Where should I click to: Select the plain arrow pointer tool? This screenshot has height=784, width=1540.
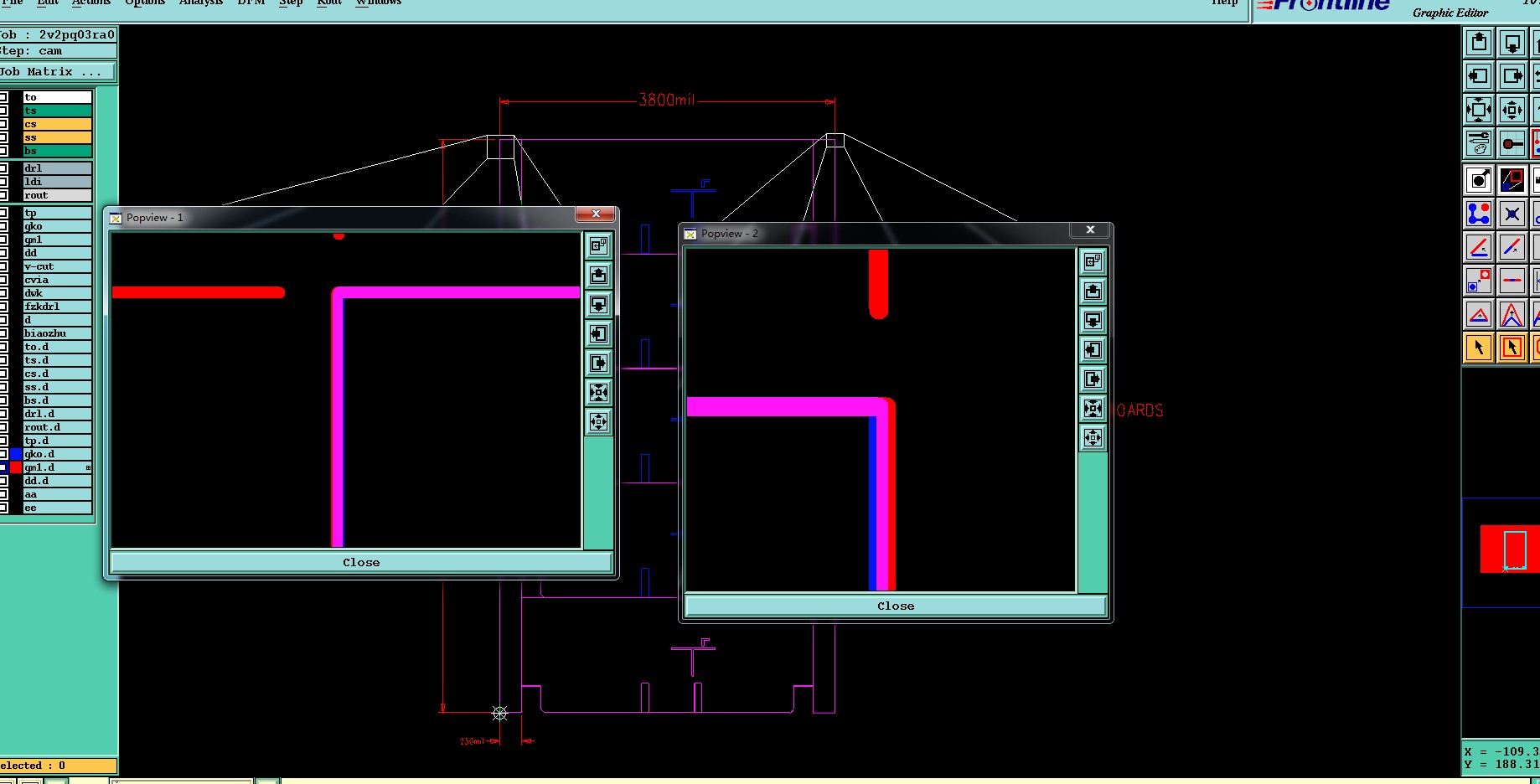point(1479,348)
